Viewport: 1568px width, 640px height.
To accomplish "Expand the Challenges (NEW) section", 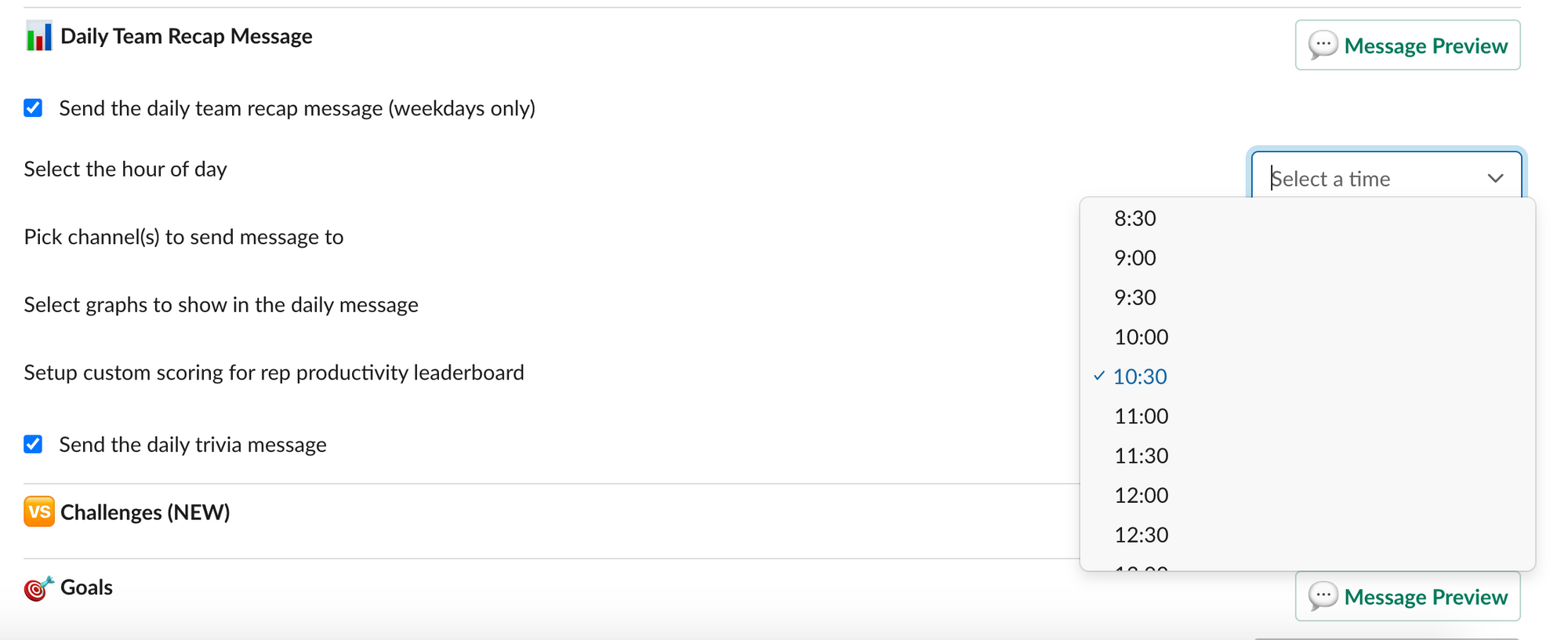I will click(x=145, y=512).
